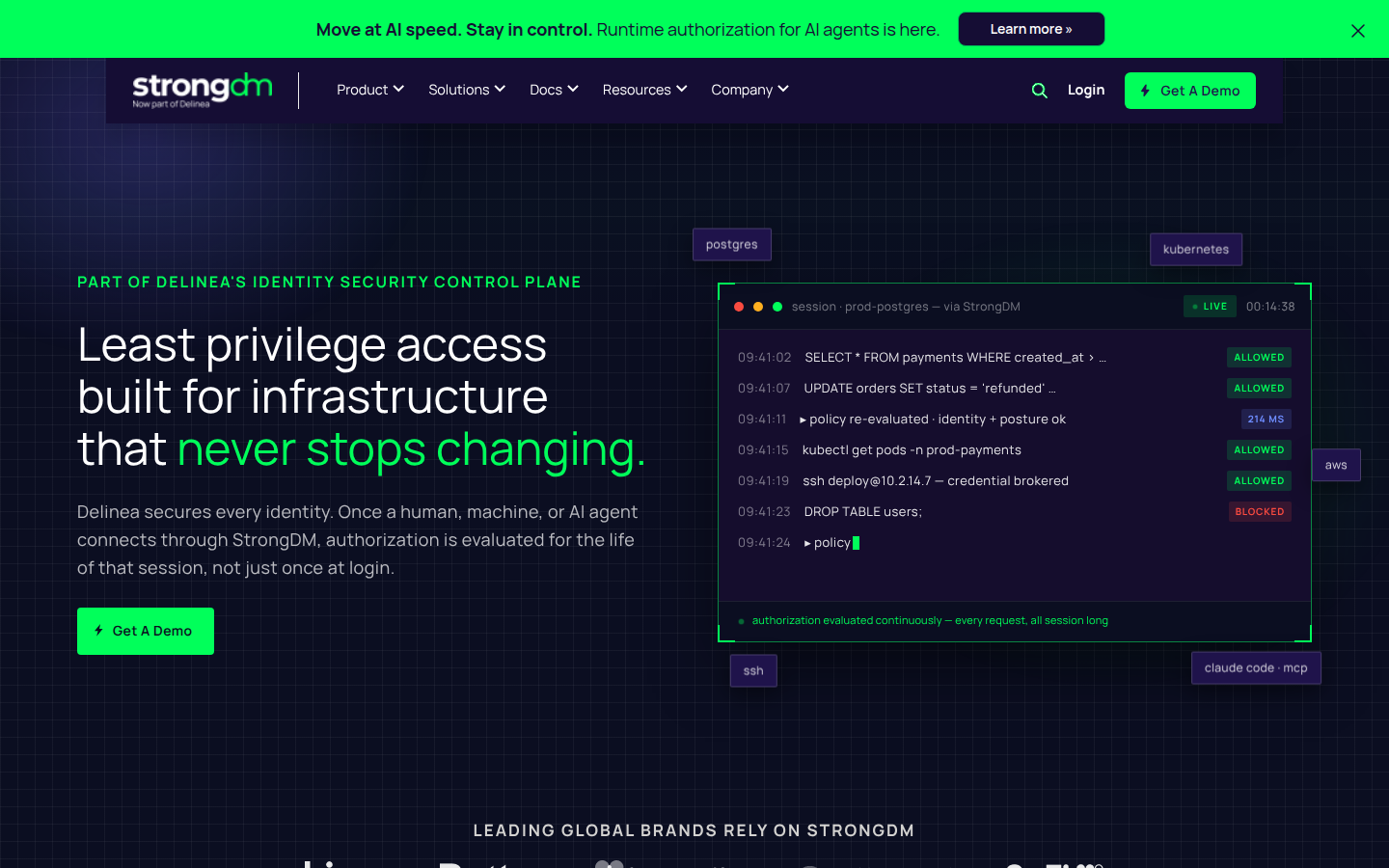The image size is (1389, 868).
Task: Expand the Company menu chevron
Action: (783, 89)
